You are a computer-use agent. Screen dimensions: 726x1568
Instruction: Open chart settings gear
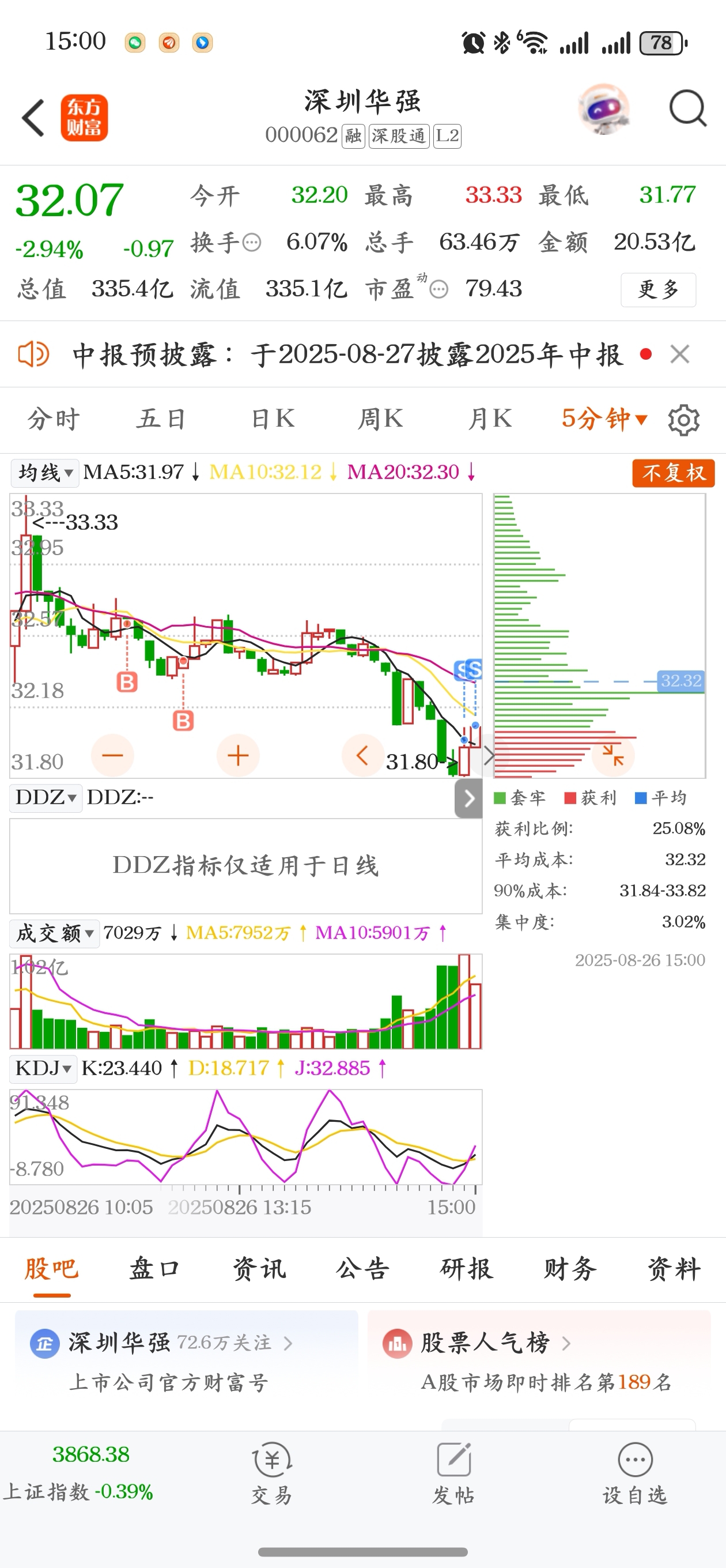pos(683,420)
